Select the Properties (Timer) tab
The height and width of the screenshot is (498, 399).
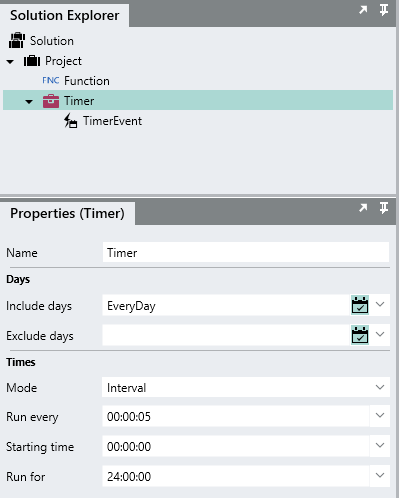point(67,213)
